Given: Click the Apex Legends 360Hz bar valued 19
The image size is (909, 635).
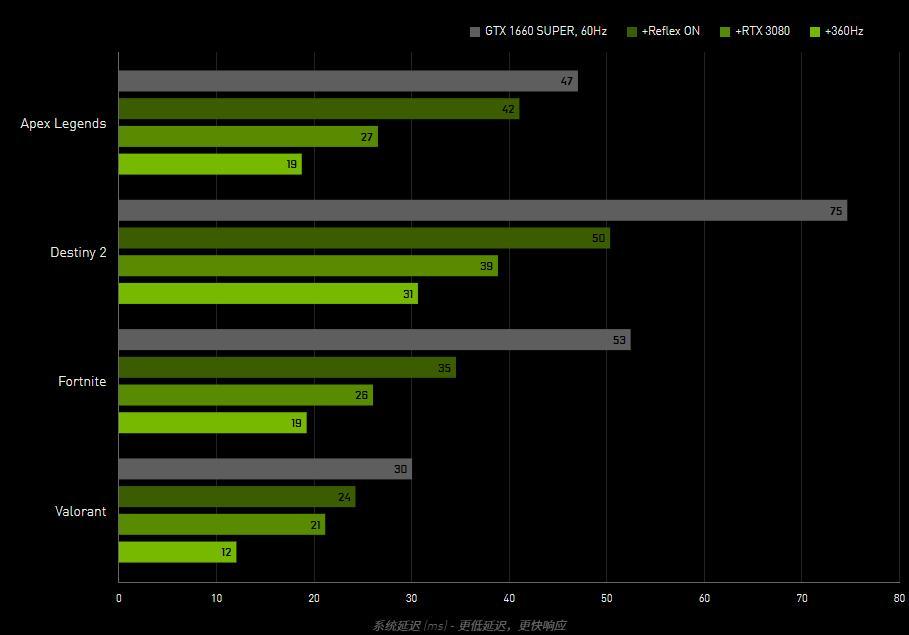Looking at the screenshot, I should [x=210, y=164].
